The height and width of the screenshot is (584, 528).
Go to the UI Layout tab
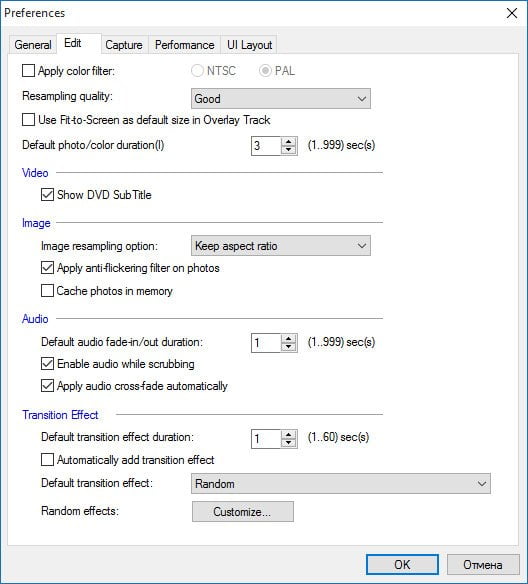(249, 45)
